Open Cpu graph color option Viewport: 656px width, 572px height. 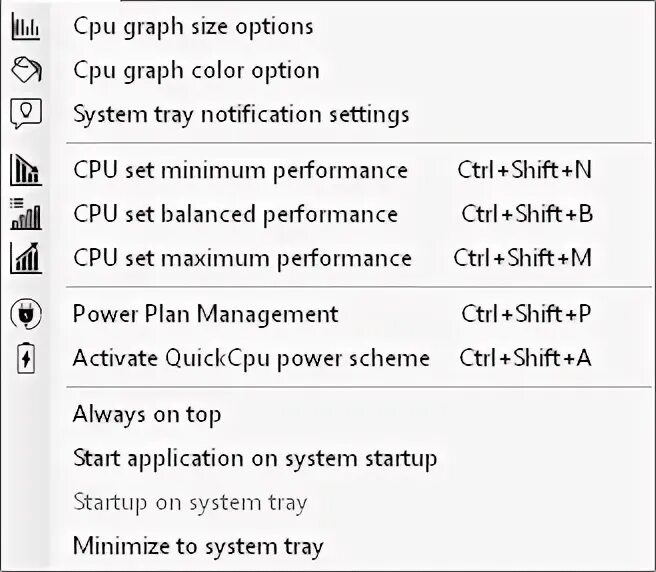click(x=196, y=70)
